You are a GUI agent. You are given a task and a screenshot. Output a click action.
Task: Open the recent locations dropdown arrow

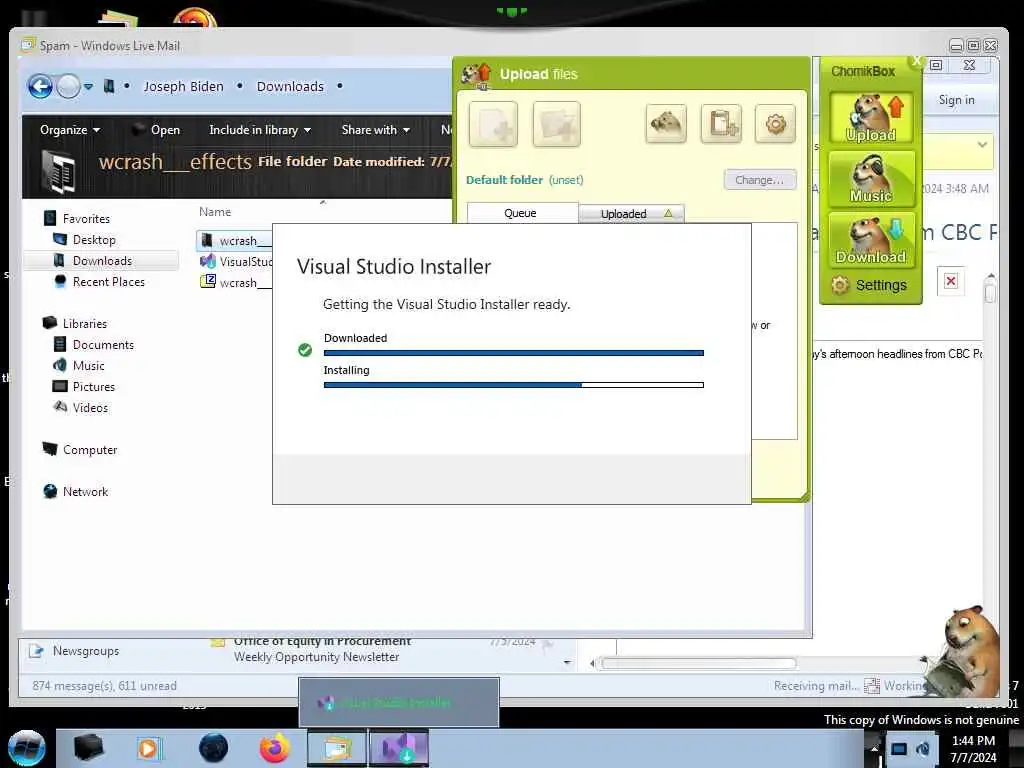[88, 86]
